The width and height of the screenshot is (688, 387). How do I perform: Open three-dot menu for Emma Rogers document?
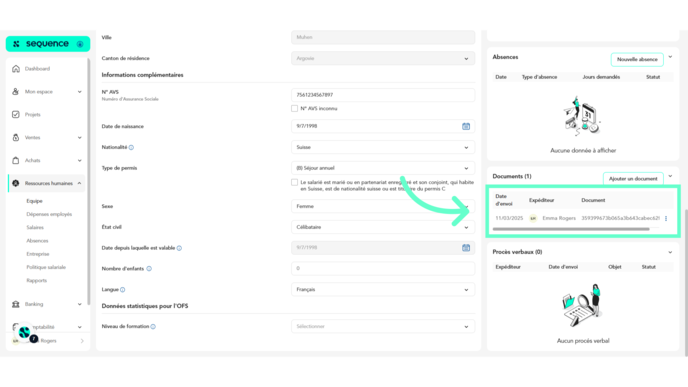[x=666, y=218]
